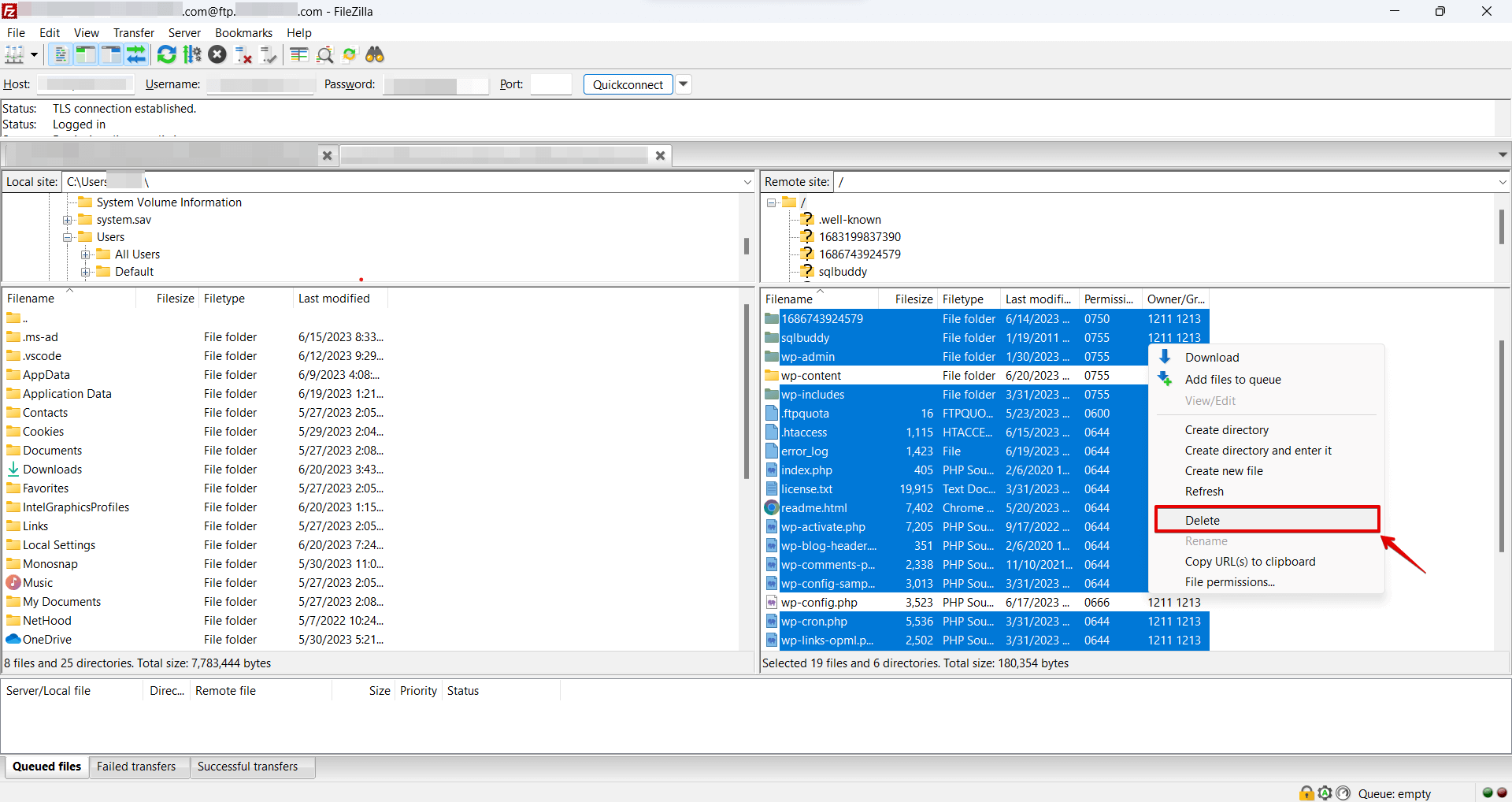The image size is (1512, 802).
Task: Open directory listing filters dialog
Action: (x=298, y=54)
